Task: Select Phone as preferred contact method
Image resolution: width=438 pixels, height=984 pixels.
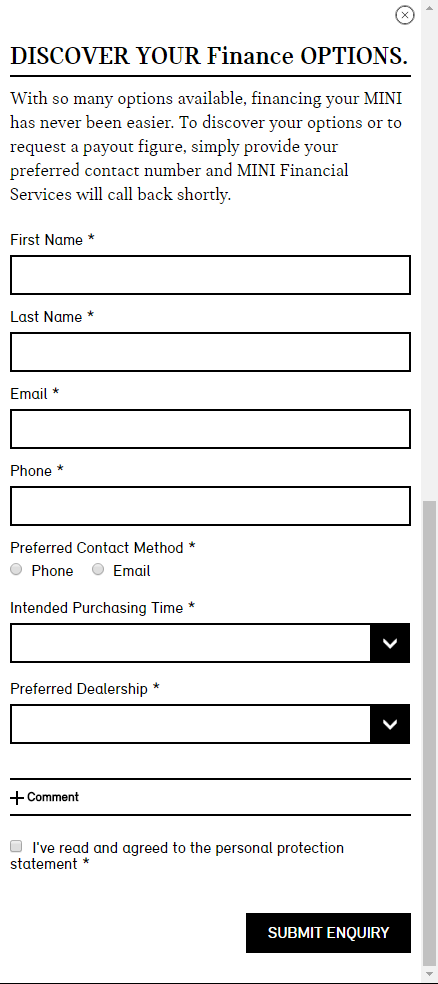Action: pos(16,569)
